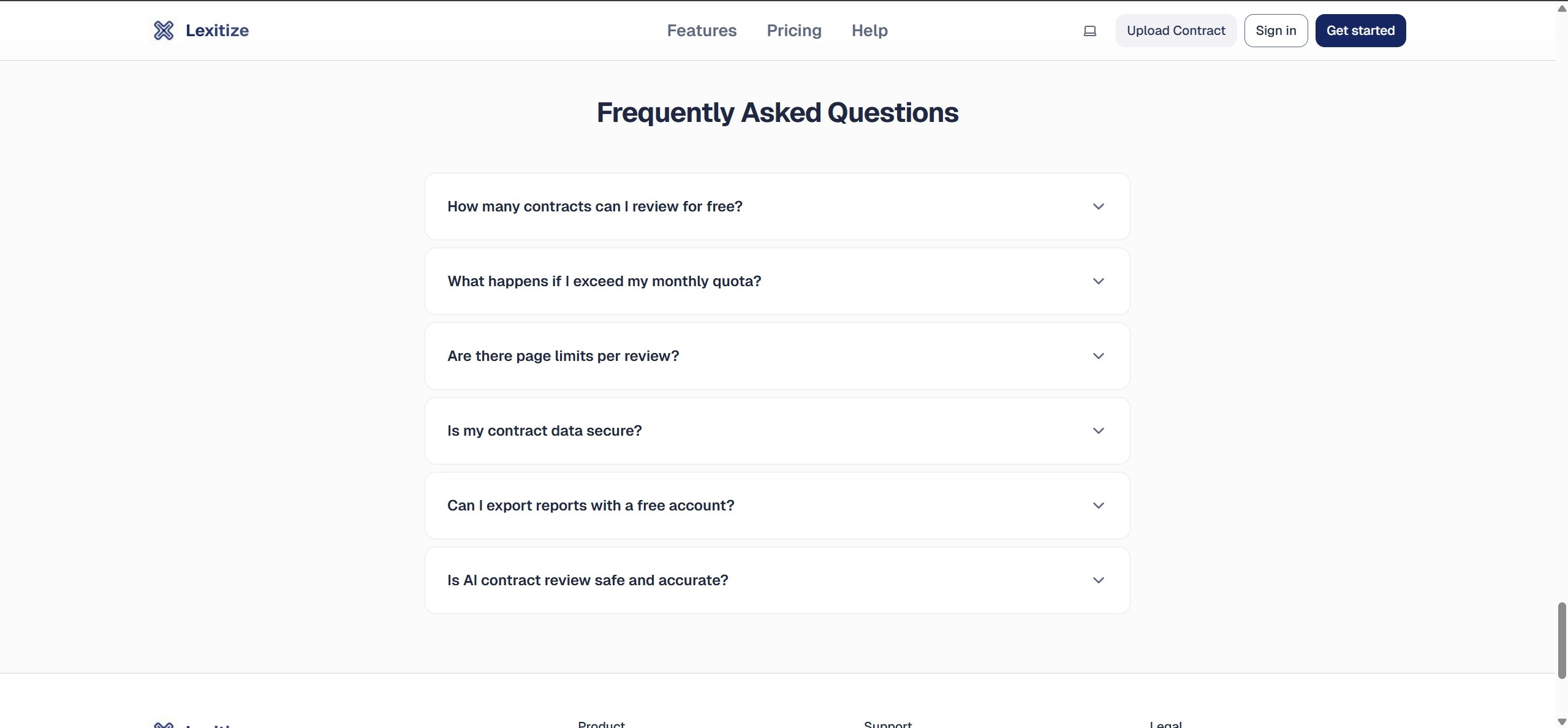1568x728 pixels.
Task: Click chevron for export reports question
Action: tap(1098, 506)
